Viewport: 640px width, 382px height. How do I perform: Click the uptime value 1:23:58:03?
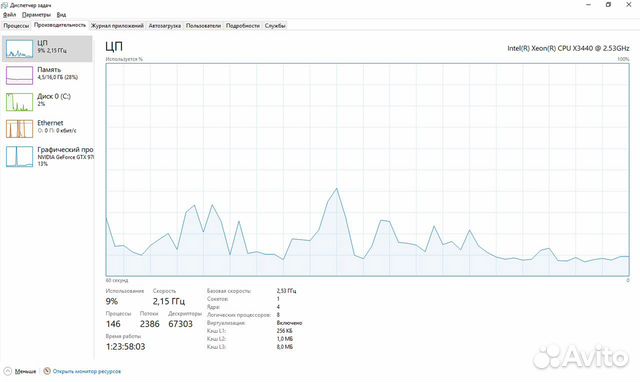125,346
